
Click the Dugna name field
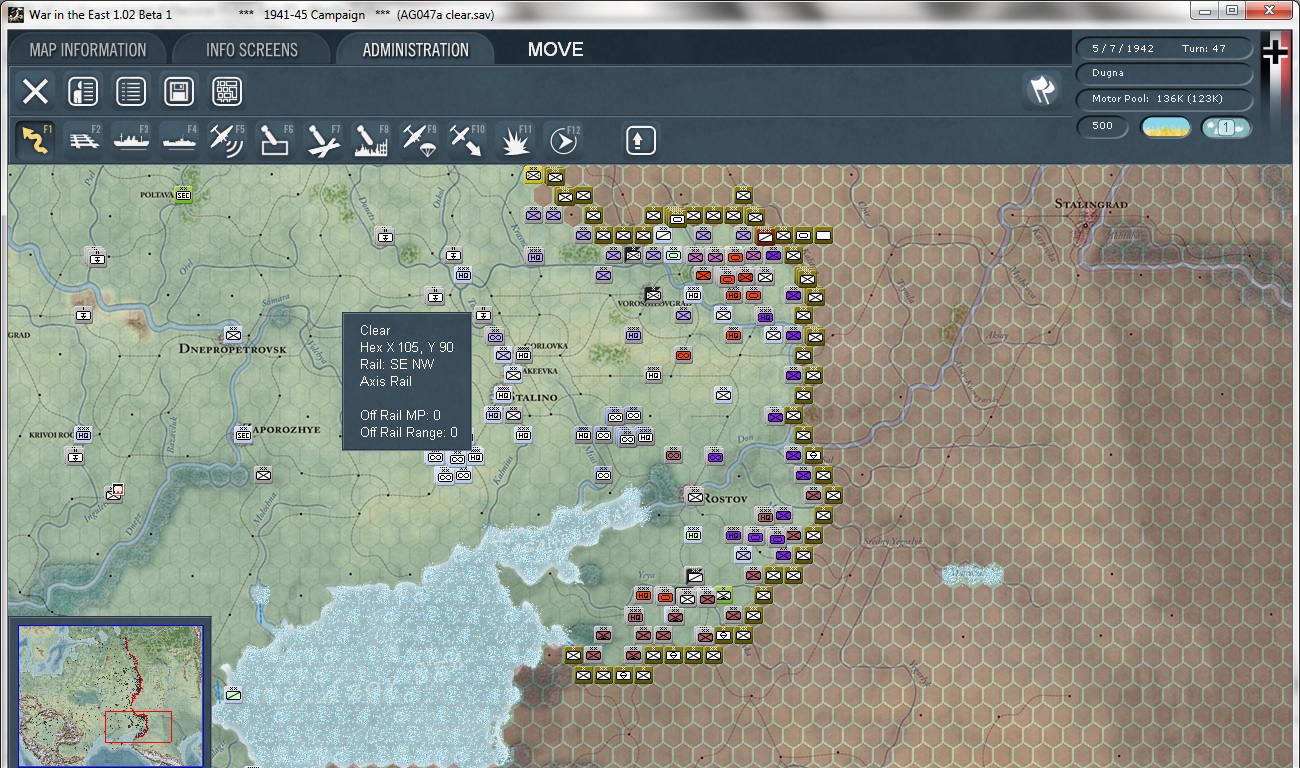point(1165,73)
